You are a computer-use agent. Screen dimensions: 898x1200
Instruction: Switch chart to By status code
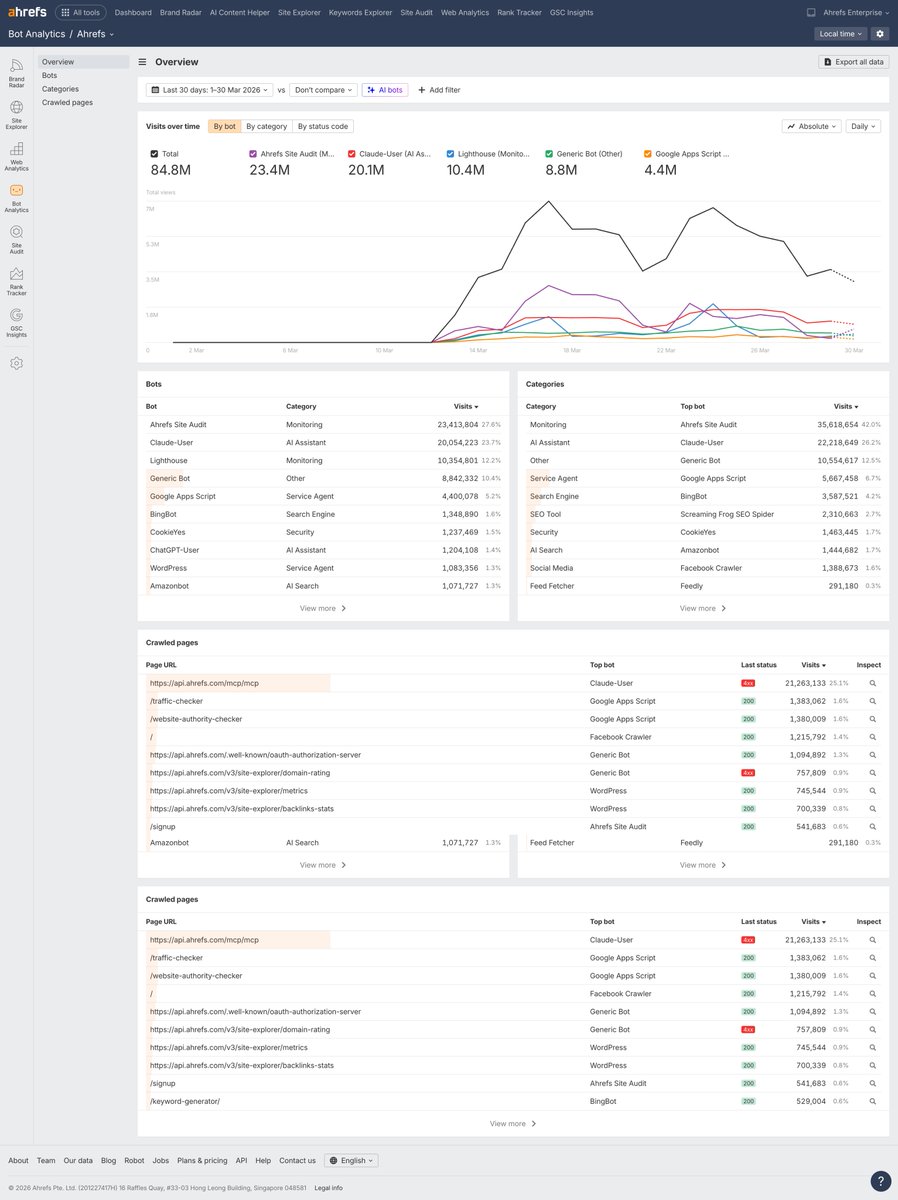[323, 126]
